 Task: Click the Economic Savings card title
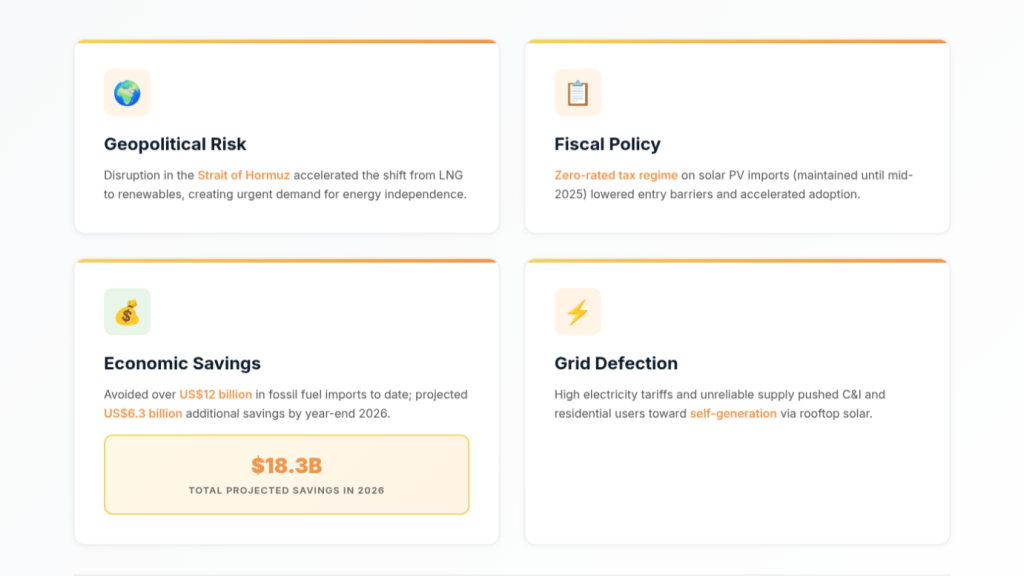182,363
